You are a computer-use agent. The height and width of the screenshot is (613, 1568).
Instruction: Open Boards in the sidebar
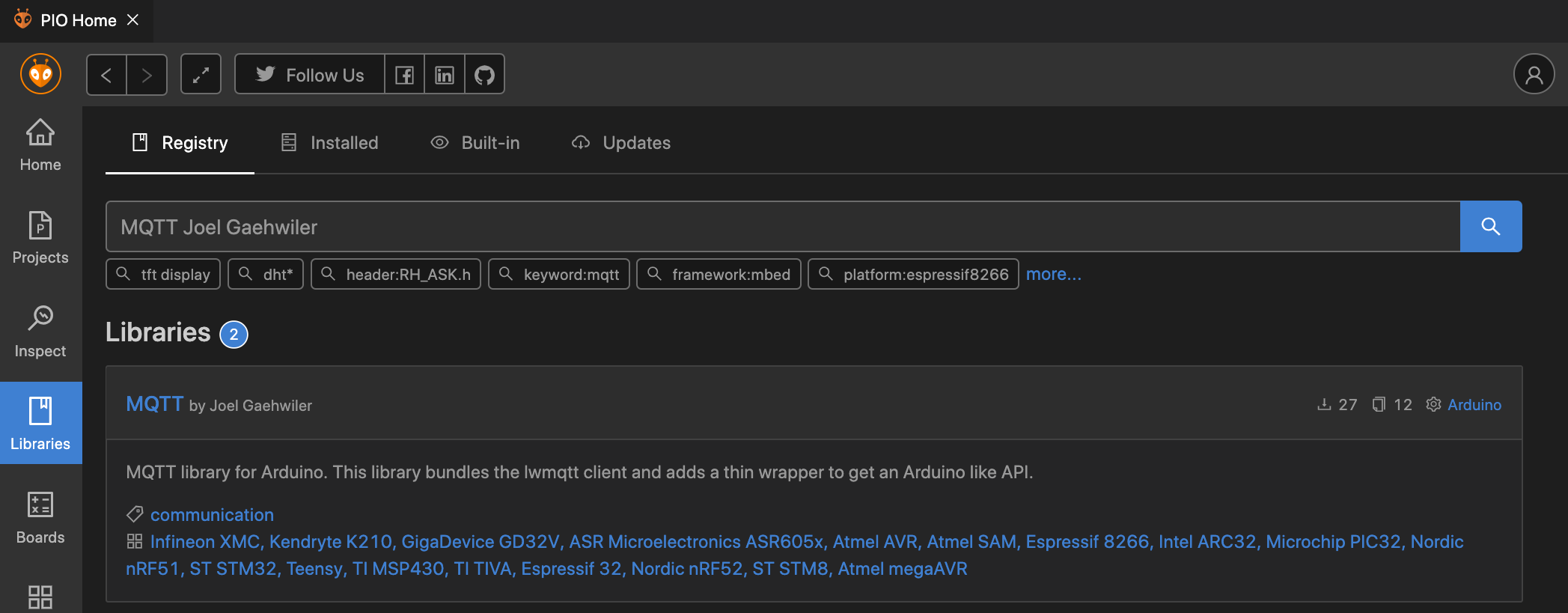40,518
